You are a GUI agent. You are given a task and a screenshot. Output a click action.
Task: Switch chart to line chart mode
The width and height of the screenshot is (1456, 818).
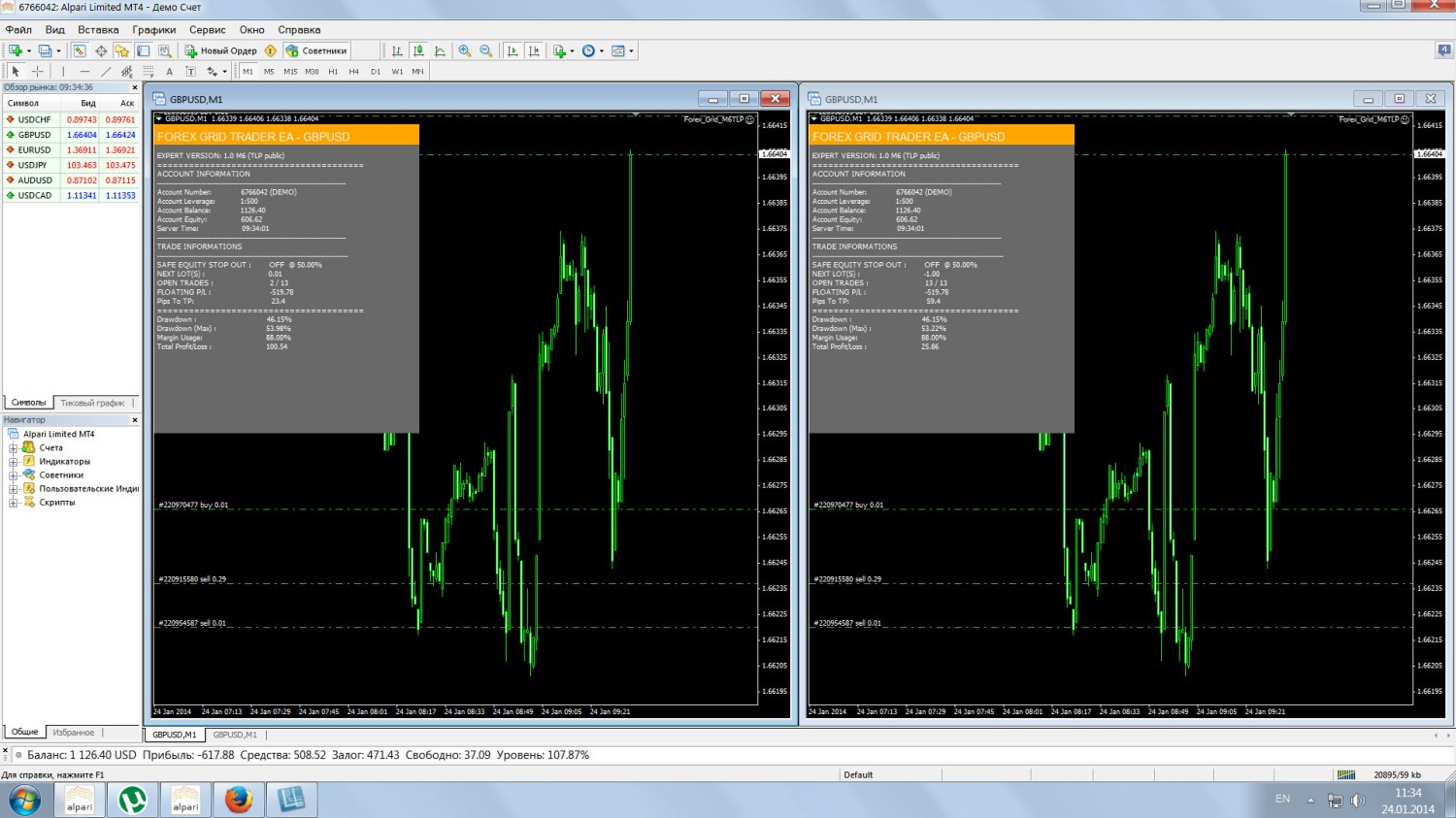(x=440, y=50)
